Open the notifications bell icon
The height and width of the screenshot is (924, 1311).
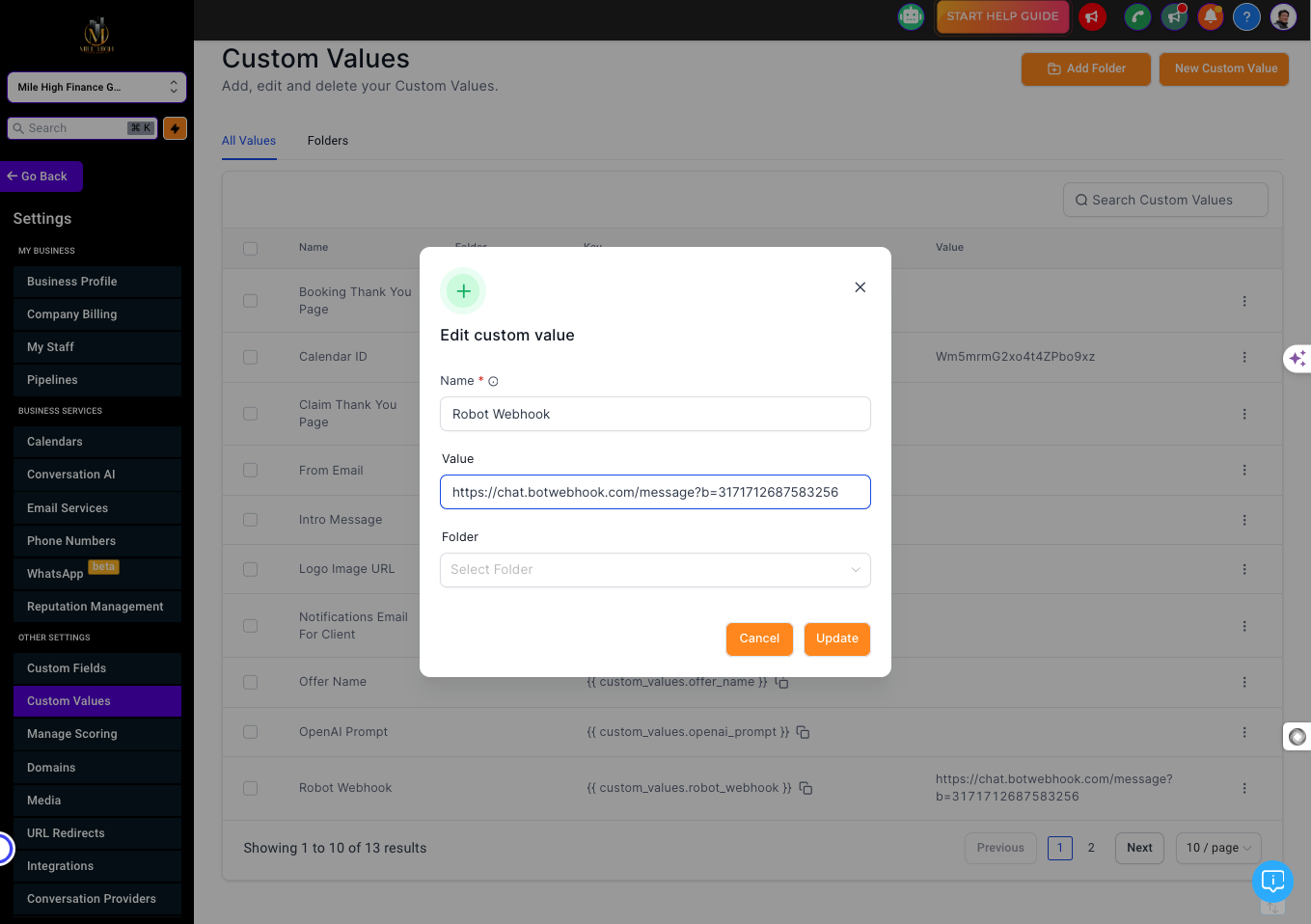[1211, 16]
